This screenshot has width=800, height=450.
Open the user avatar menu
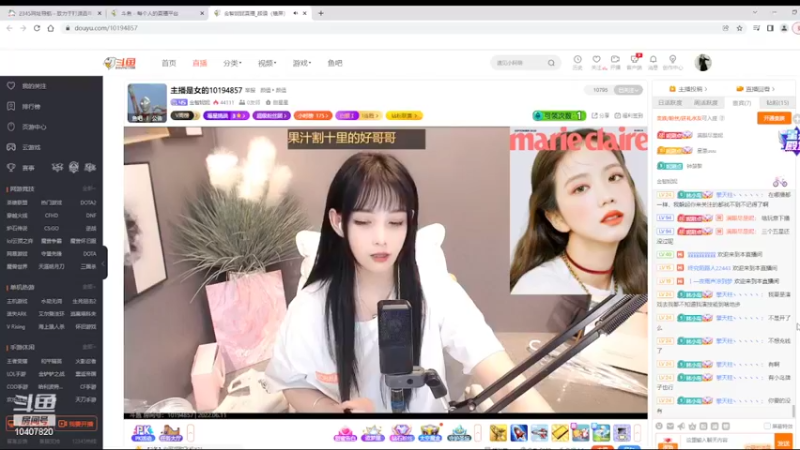pos(703,62)
